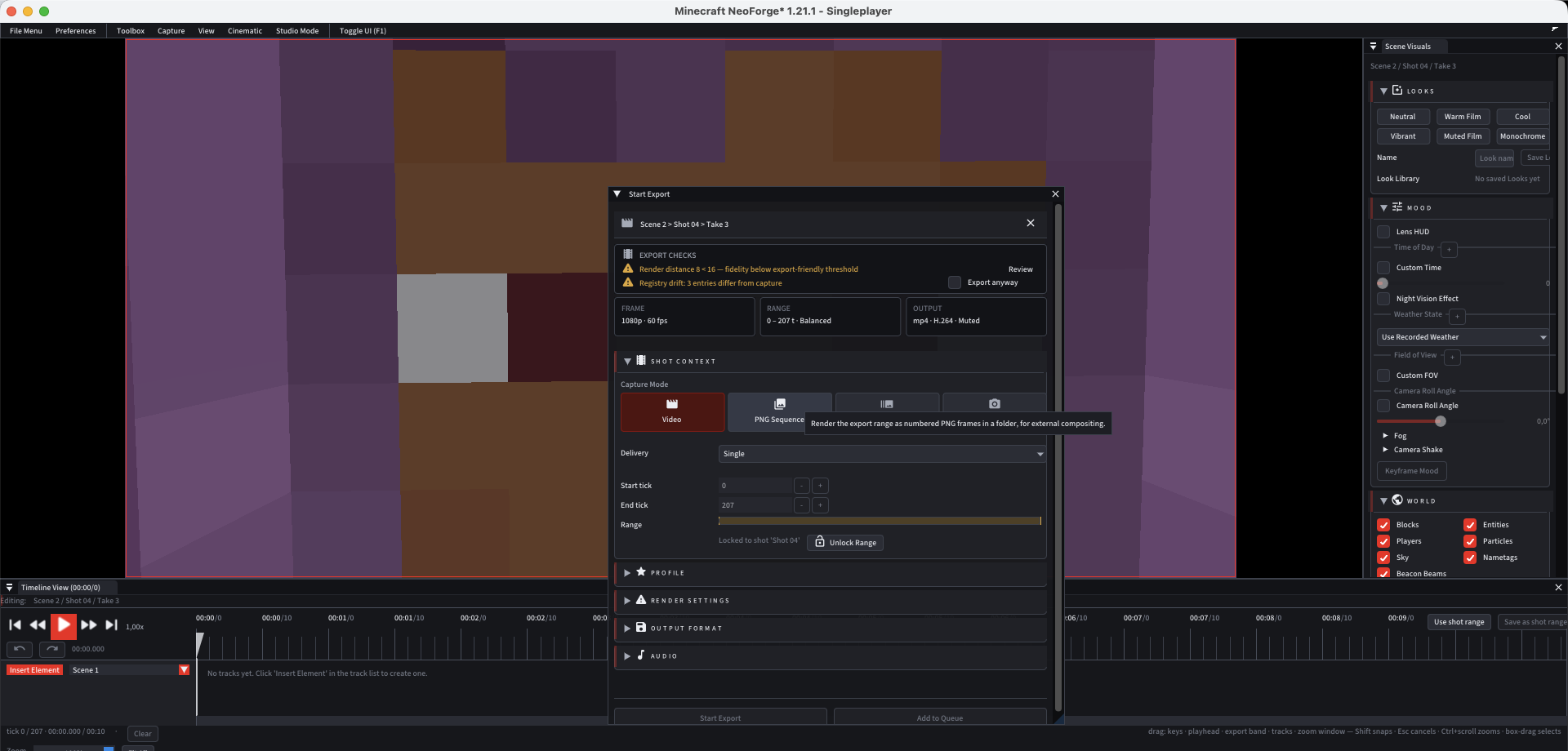Screen dimensions: 1568x751
Task: Apply the Warm Film look
Action: [1463, 117]
